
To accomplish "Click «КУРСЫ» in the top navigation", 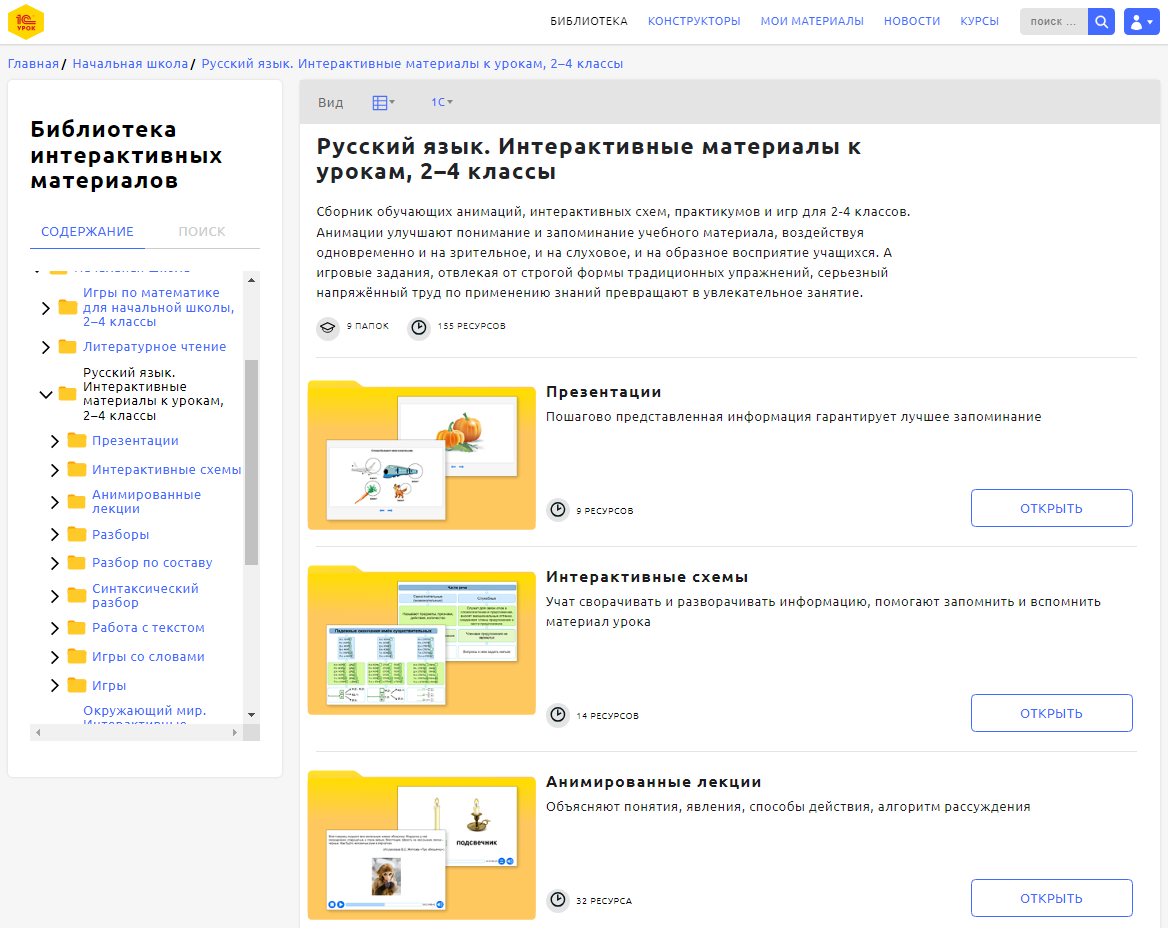I will pos(978,20).
